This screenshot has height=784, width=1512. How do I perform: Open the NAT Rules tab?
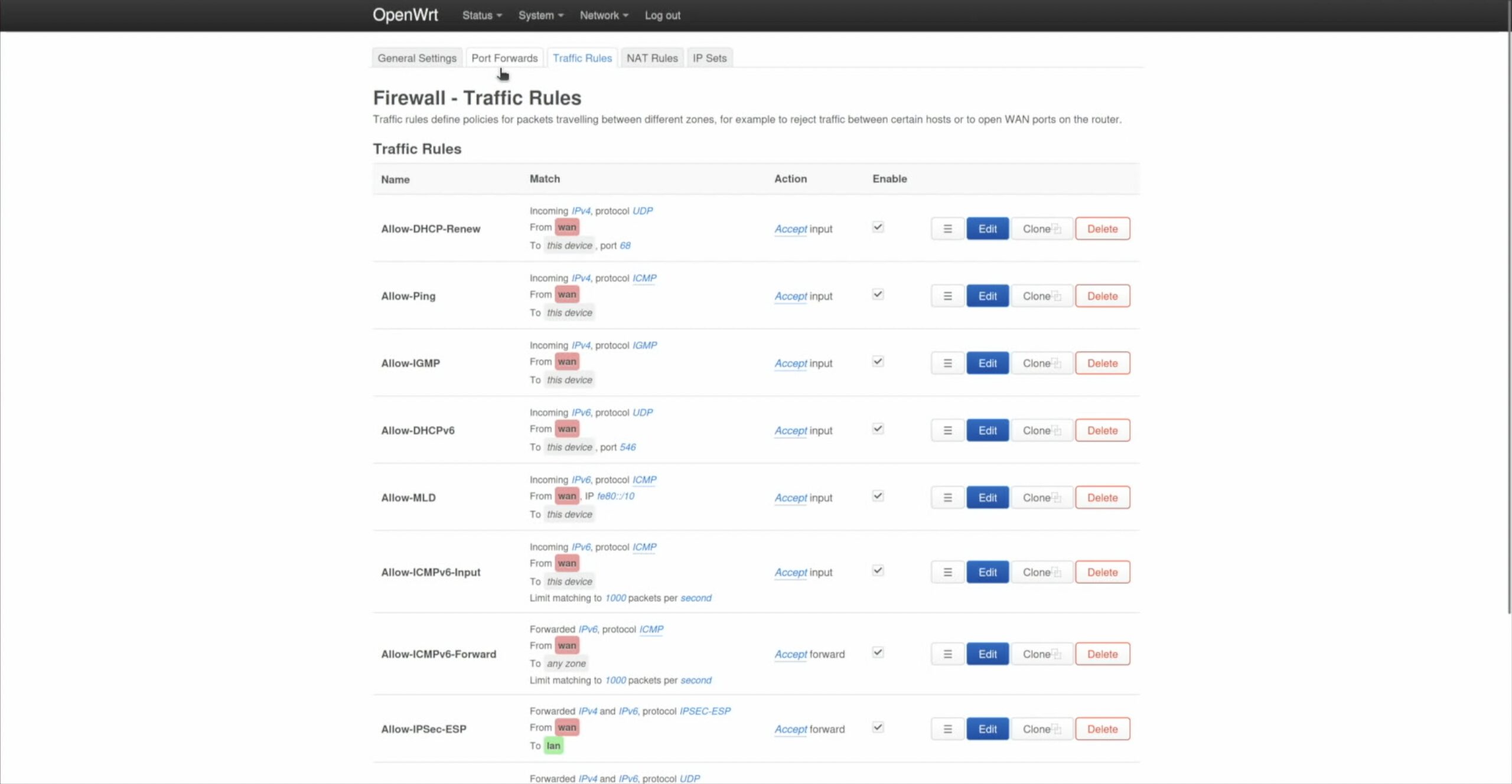coord(651,58)
